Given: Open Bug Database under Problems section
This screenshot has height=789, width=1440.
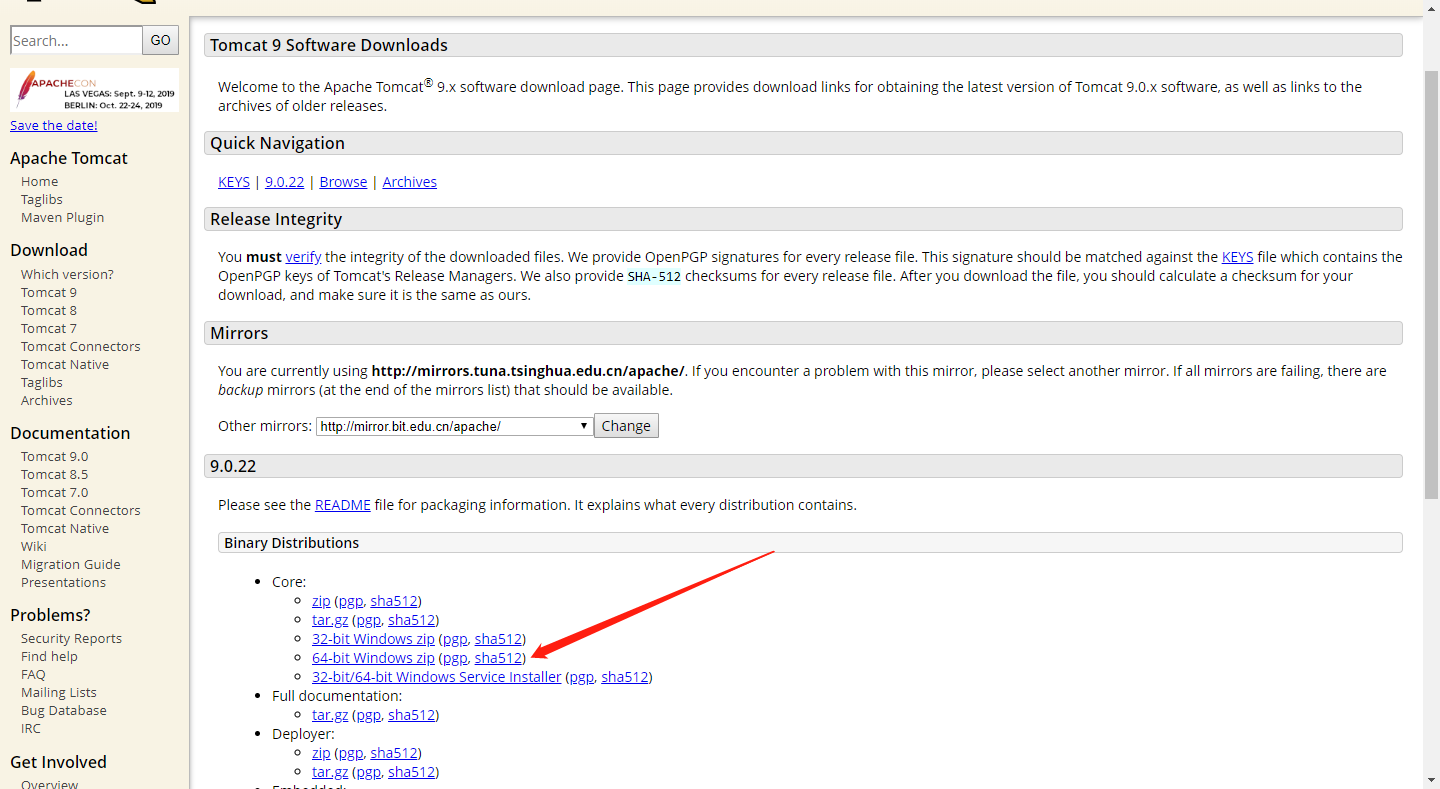Looking at the screenshot, I should pos(63,710).
